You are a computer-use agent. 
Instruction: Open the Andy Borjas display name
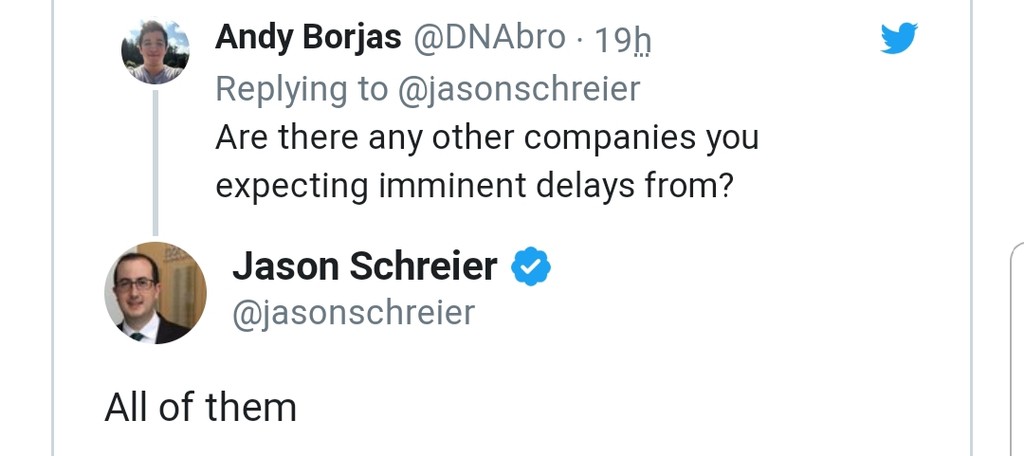(308, 37)
